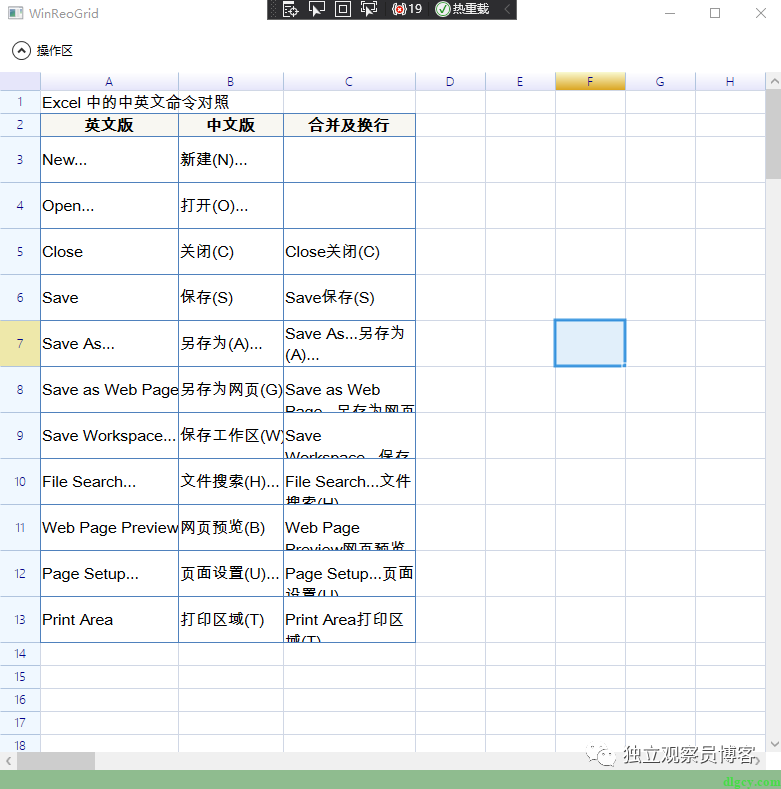
Task: Click the cell 'New...'
Action: pyautogui.click(x=109, y=160)
